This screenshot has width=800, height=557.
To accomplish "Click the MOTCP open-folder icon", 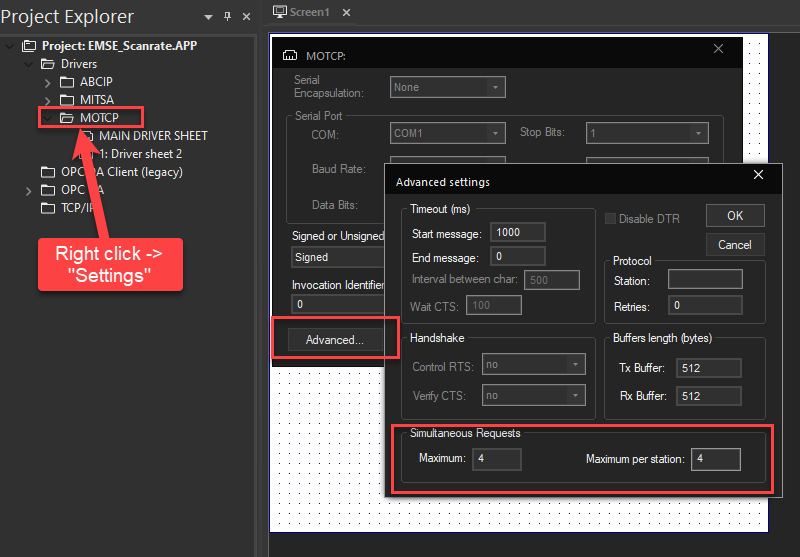I will tap(67, 118).
